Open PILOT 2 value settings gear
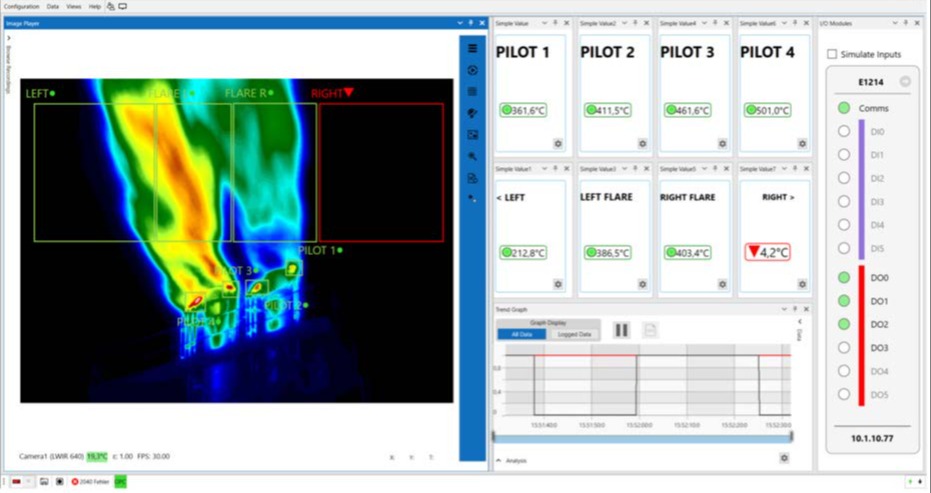Screen dimensions: 931x493 click(x=642, y=144)
